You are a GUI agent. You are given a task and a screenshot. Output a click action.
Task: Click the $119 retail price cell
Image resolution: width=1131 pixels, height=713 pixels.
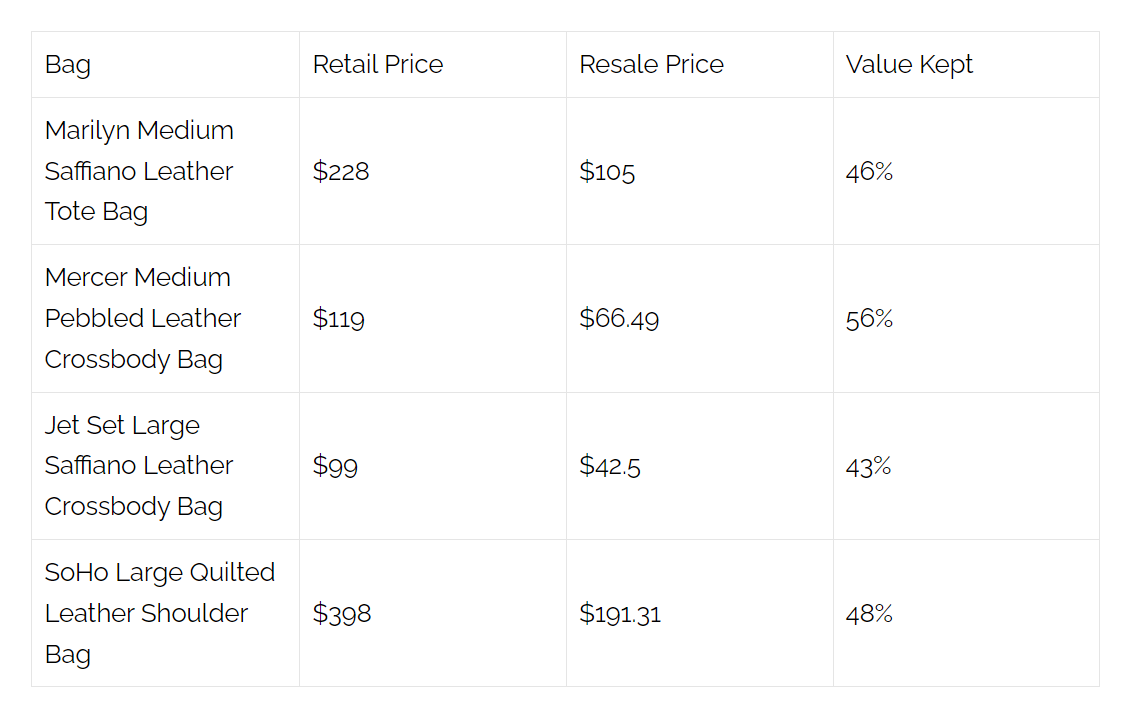coord(339,319)
